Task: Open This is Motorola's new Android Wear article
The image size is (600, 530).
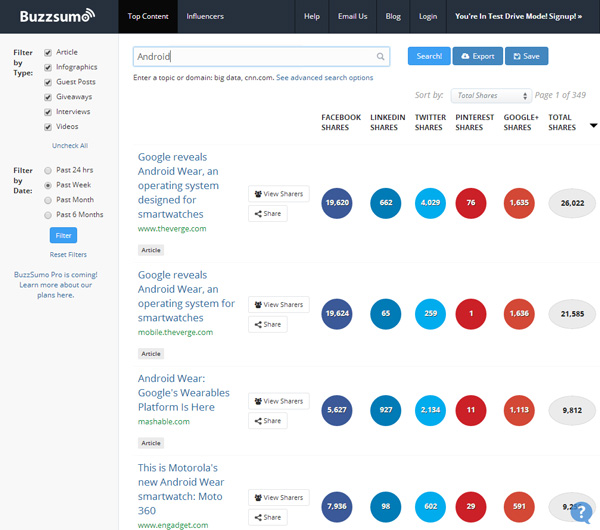Action: (x=181, y=489)
